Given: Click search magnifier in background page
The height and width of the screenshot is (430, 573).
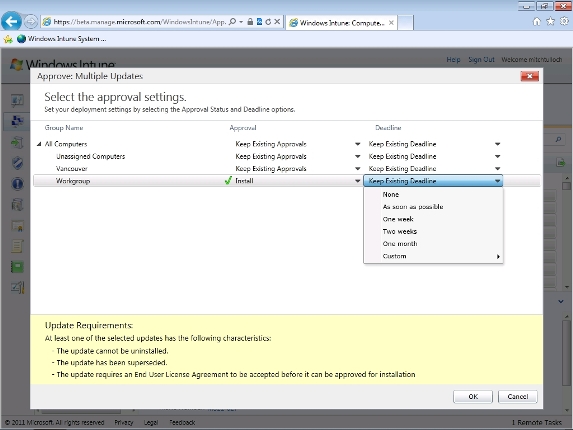Looking at the screenshot, I should 558,140.
